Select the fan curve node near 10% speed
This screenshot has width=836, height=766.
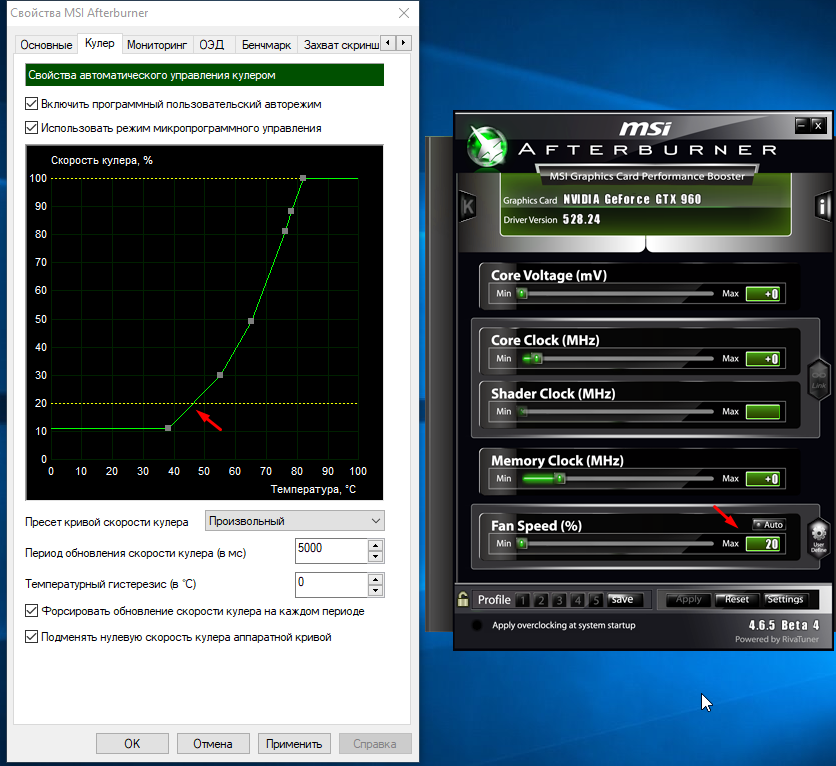point(168,428)
